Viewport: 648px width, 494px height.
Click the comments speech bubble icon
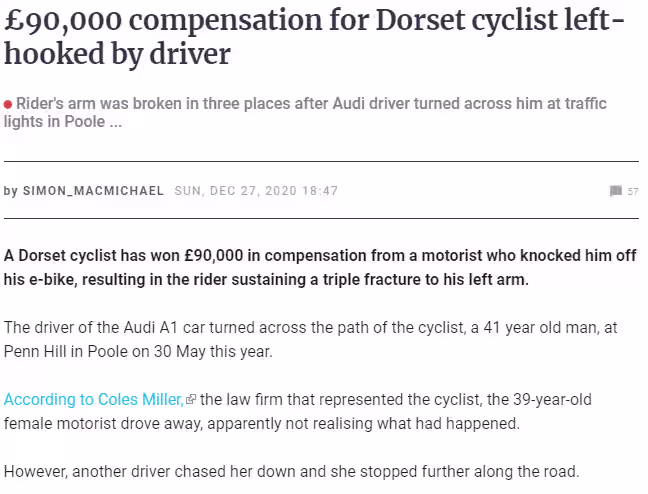pos(615,191)
